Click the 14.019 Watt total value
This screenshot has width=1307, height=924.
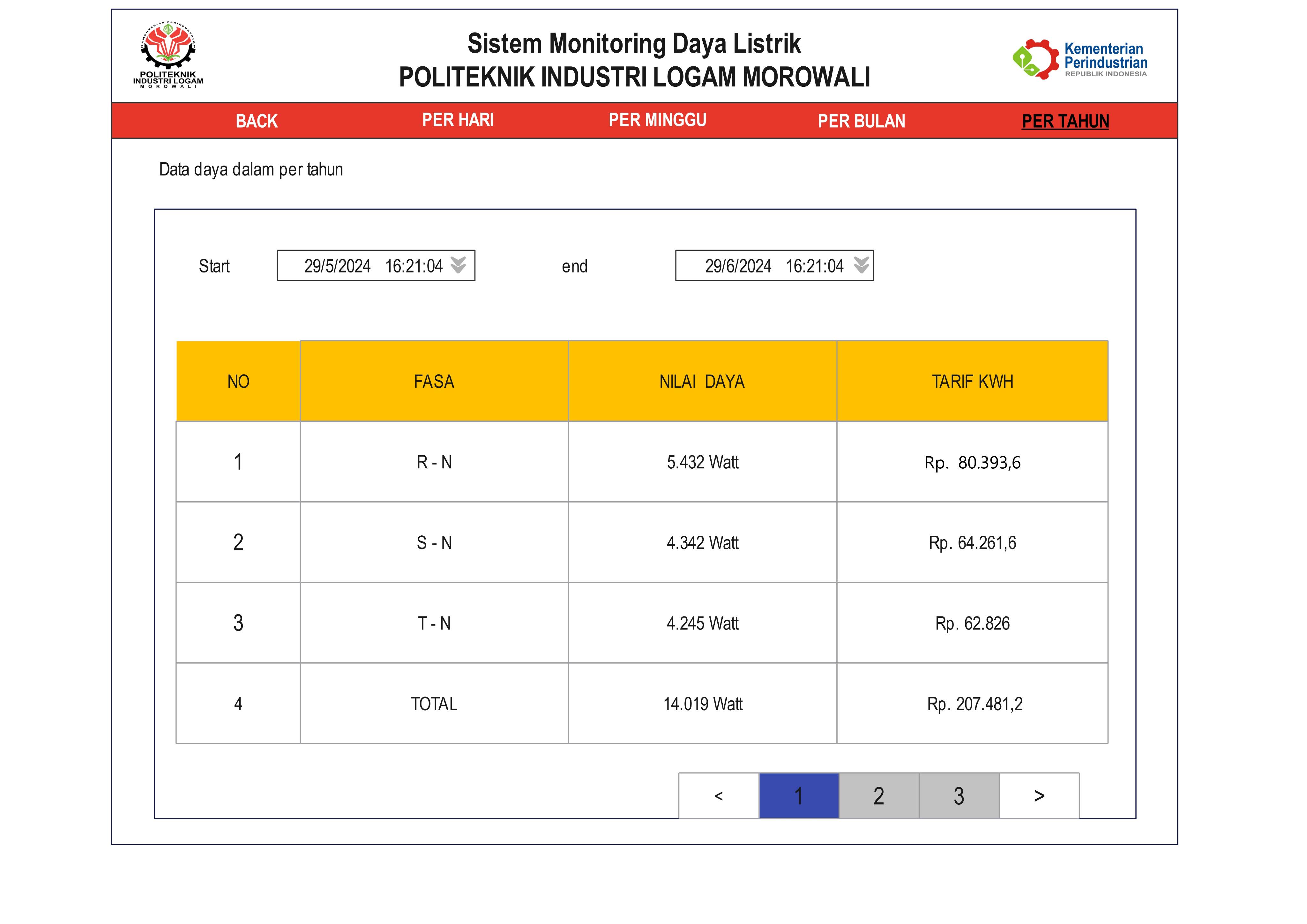point(702,704)
